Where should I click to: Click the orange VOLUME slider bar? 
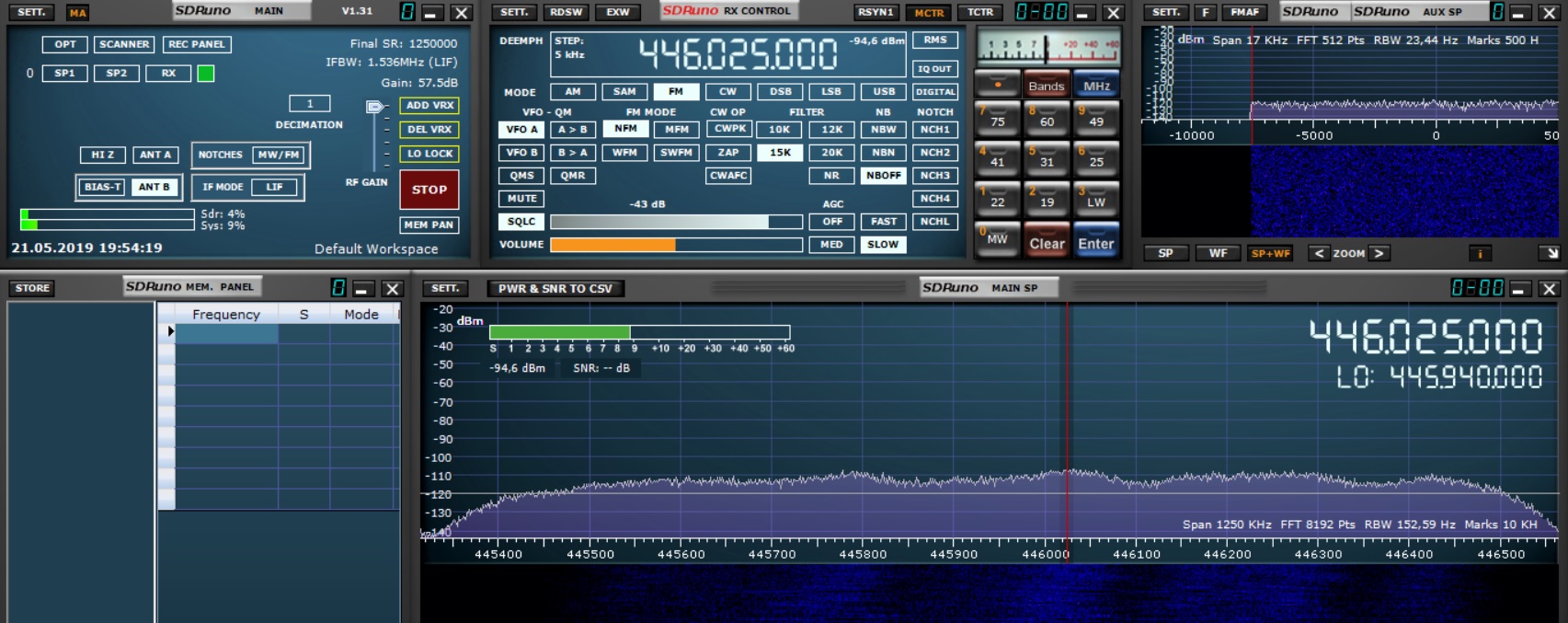[x=676, y=245]
